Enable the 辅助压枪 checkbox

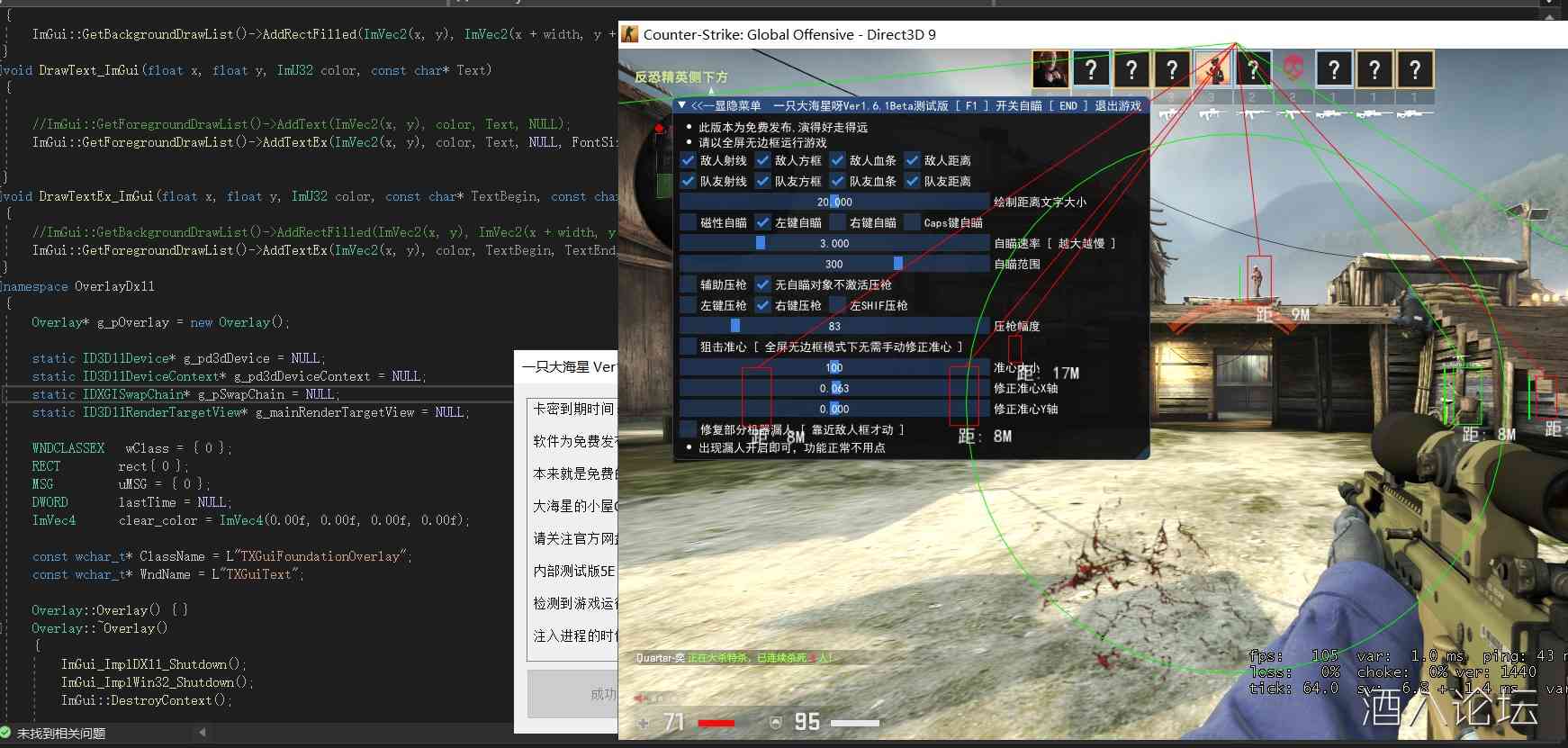[689, 284]
